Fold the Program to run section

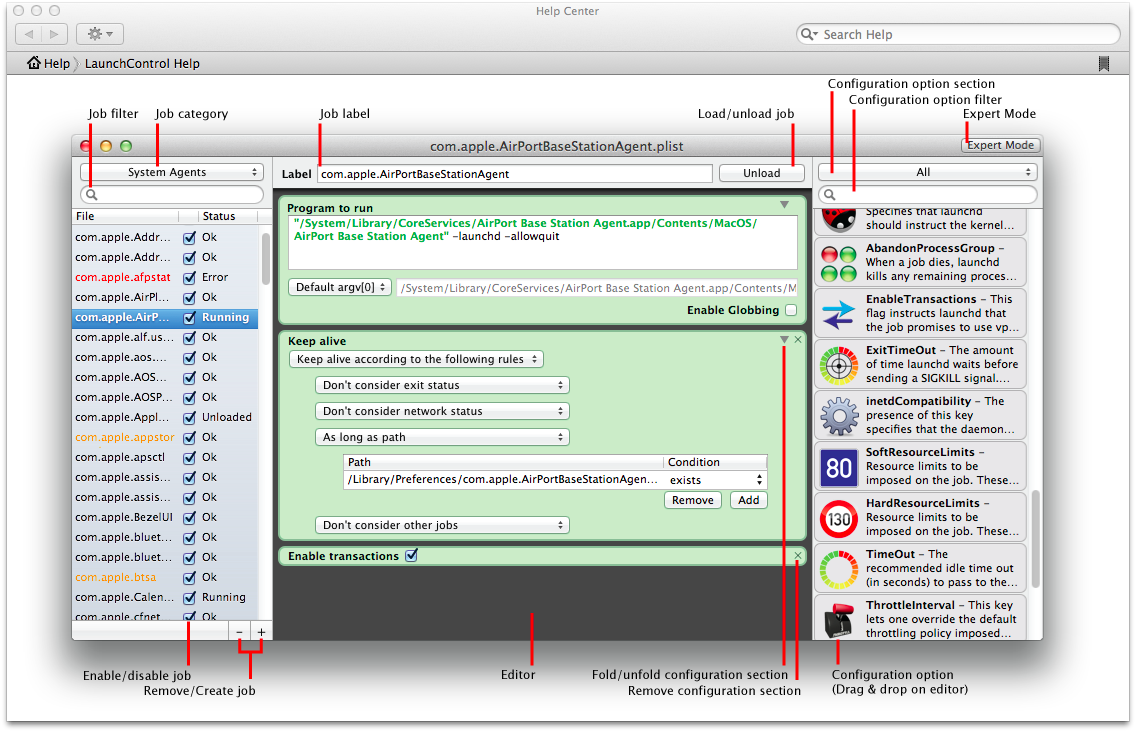[784, 205]
